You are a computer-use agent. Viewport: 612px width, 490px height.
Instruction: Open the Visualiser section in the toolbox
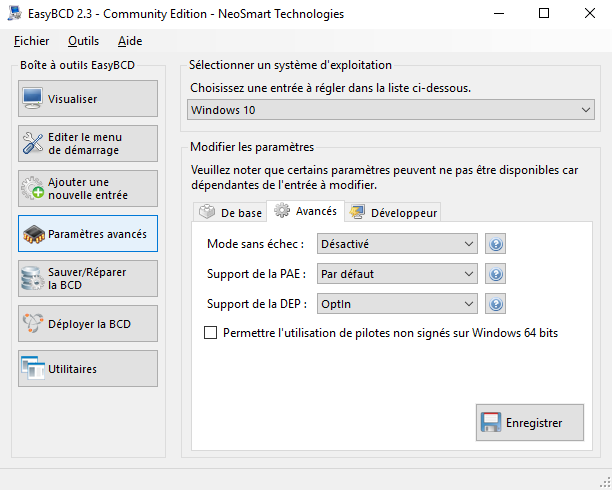88,98
